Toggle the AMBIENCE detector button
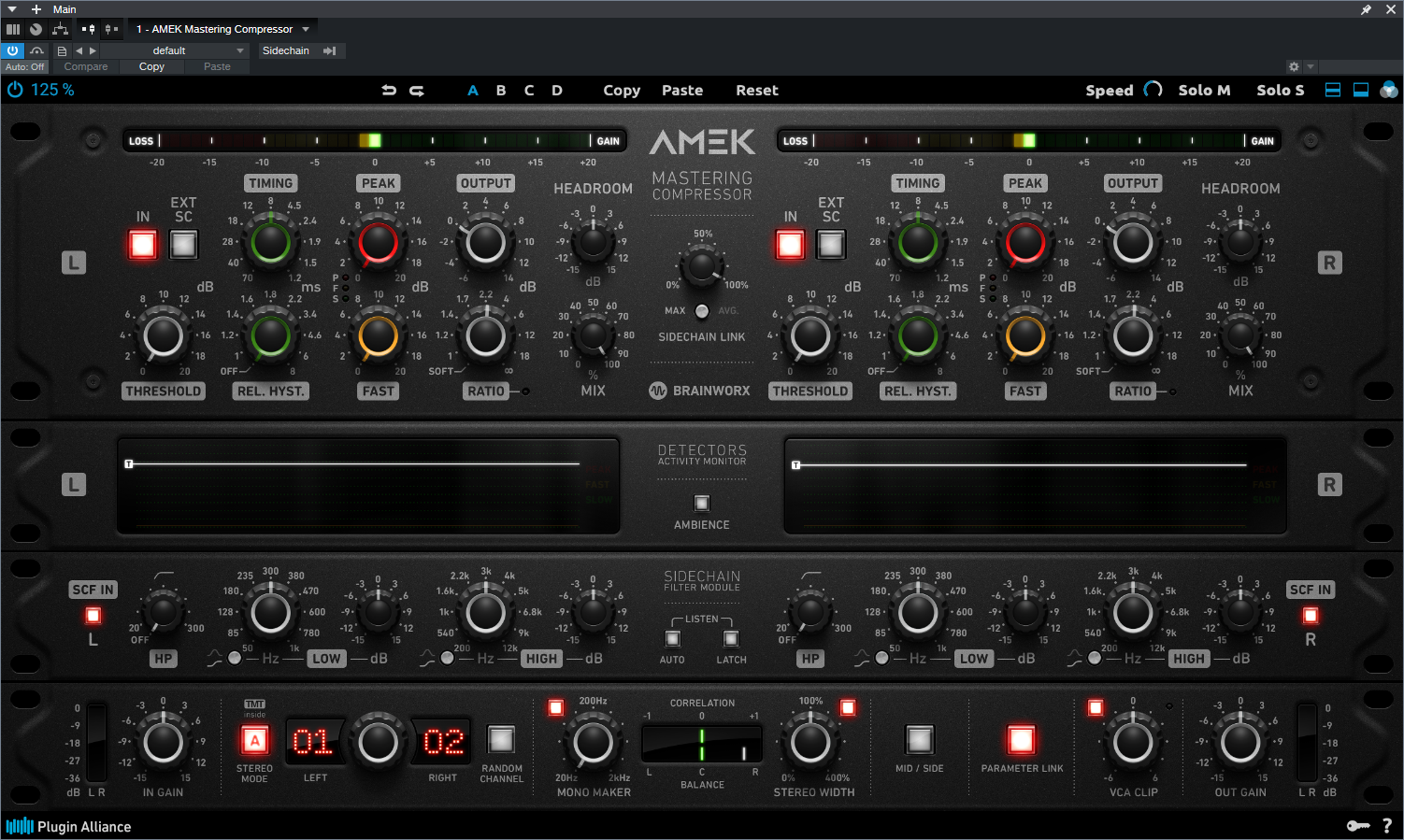 (702, 503)
